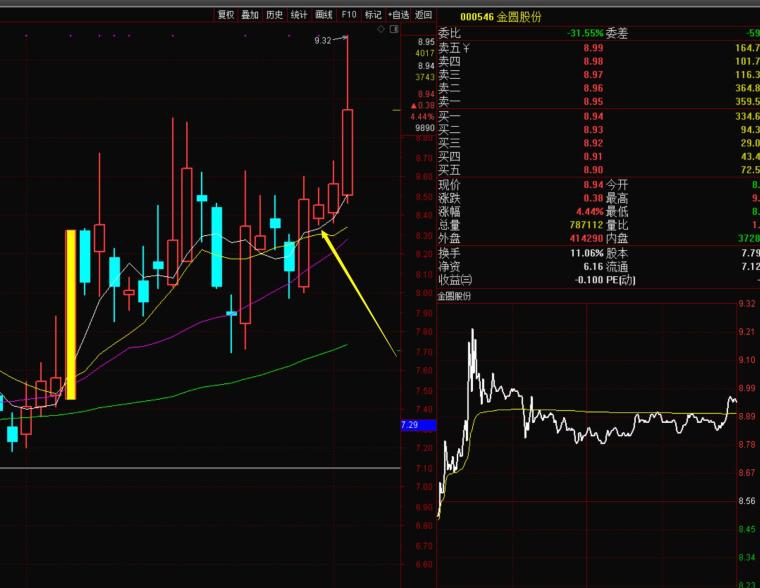Click the latest tall red candlestick
The width and height of the screenshot is (760, 588).
[348, 152]
